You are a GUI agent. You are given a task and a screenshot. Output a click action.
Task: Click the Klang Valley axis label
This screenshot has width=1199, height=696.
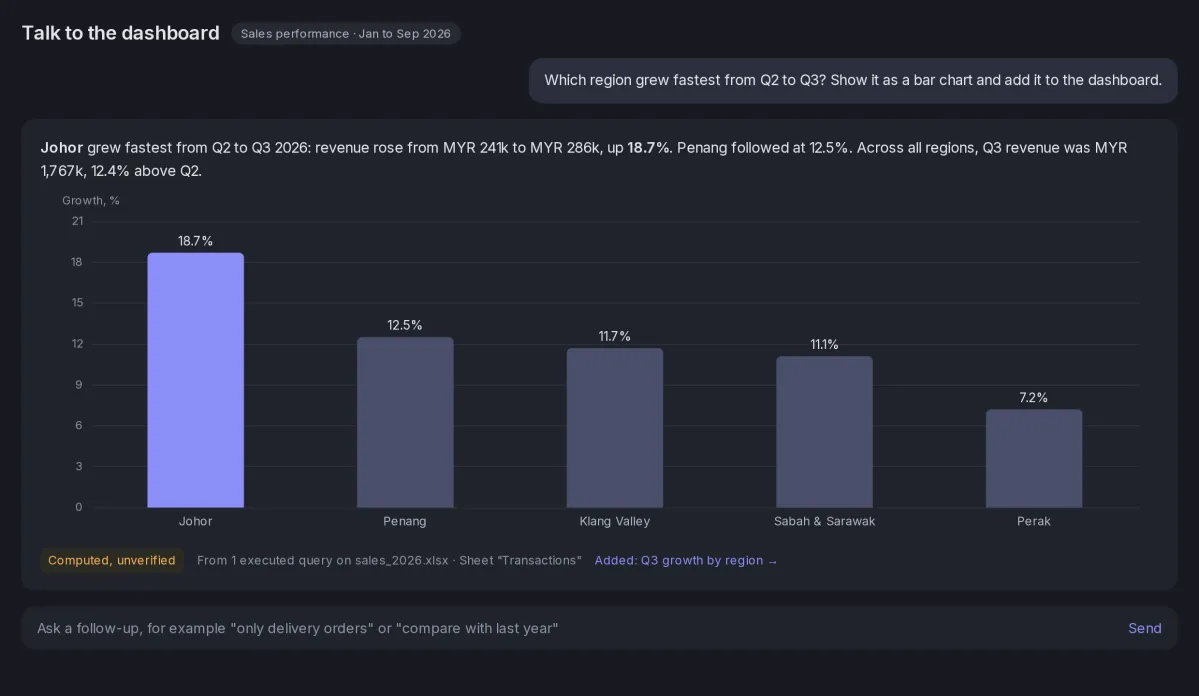click(615, 521)
